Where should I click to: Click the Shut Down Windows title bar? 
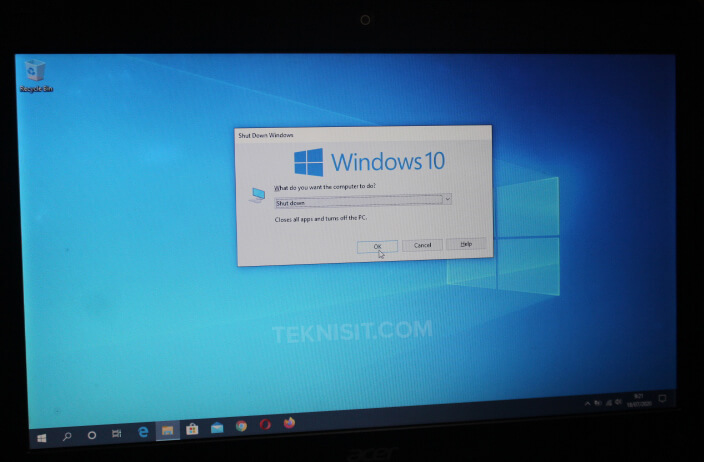pos(363,134)
